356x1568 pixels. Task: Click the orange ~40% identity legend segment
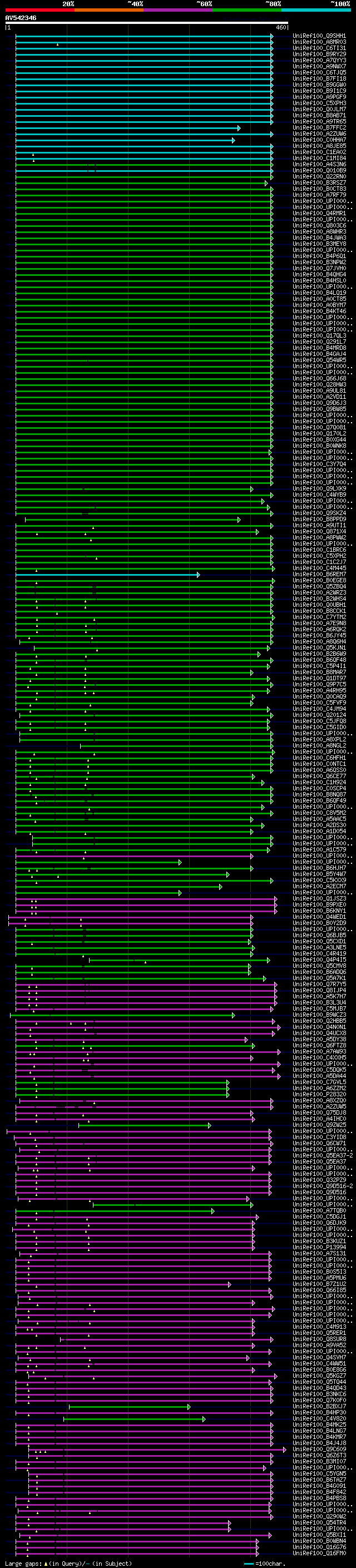pyautogui.click(x=109, y=10)
